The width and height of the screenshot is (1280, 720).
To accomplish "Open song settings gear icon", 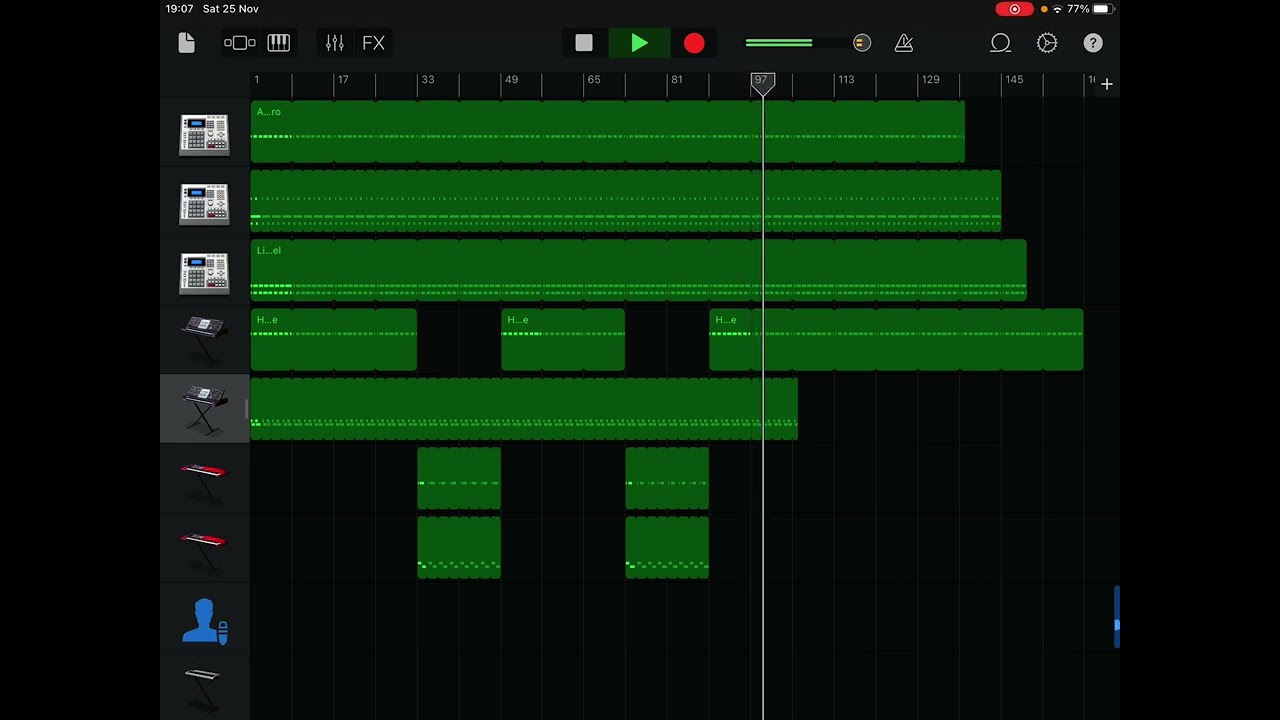I will pyautogui.click(x=1047, y=43).
